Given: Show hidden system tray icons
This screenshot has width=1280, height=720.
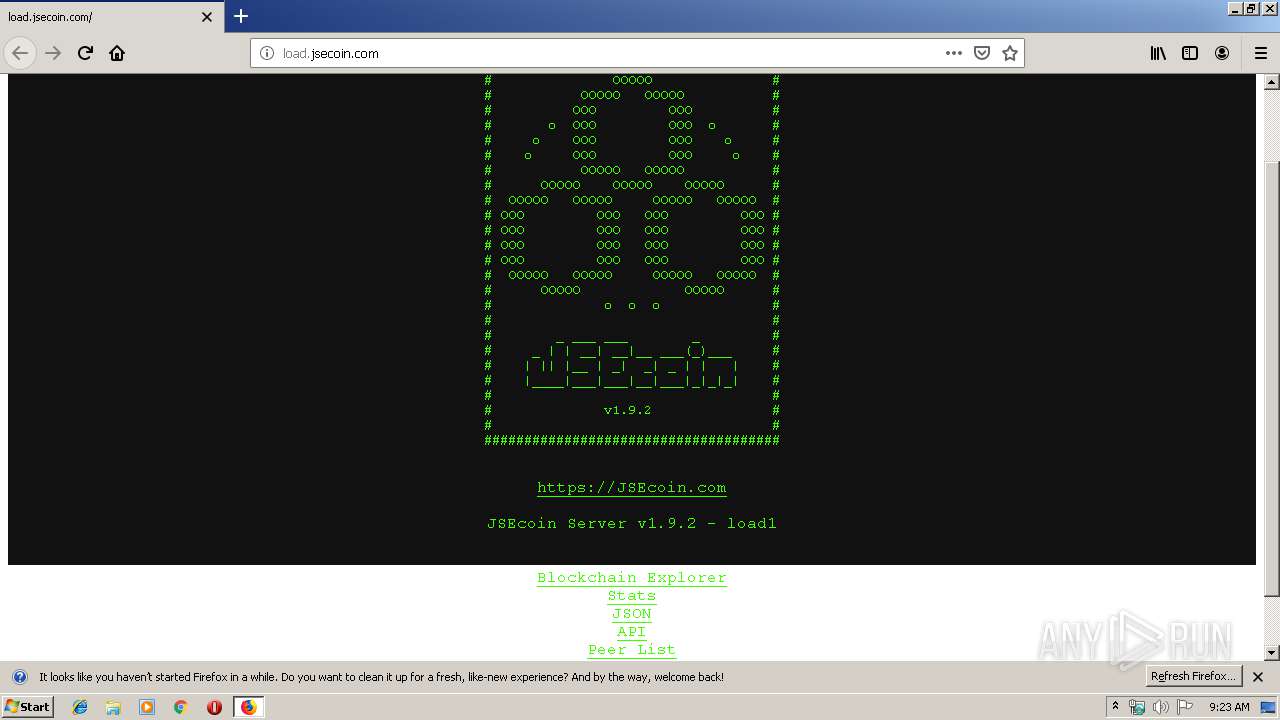Looking at the screenshot, I should point(1115,706).
